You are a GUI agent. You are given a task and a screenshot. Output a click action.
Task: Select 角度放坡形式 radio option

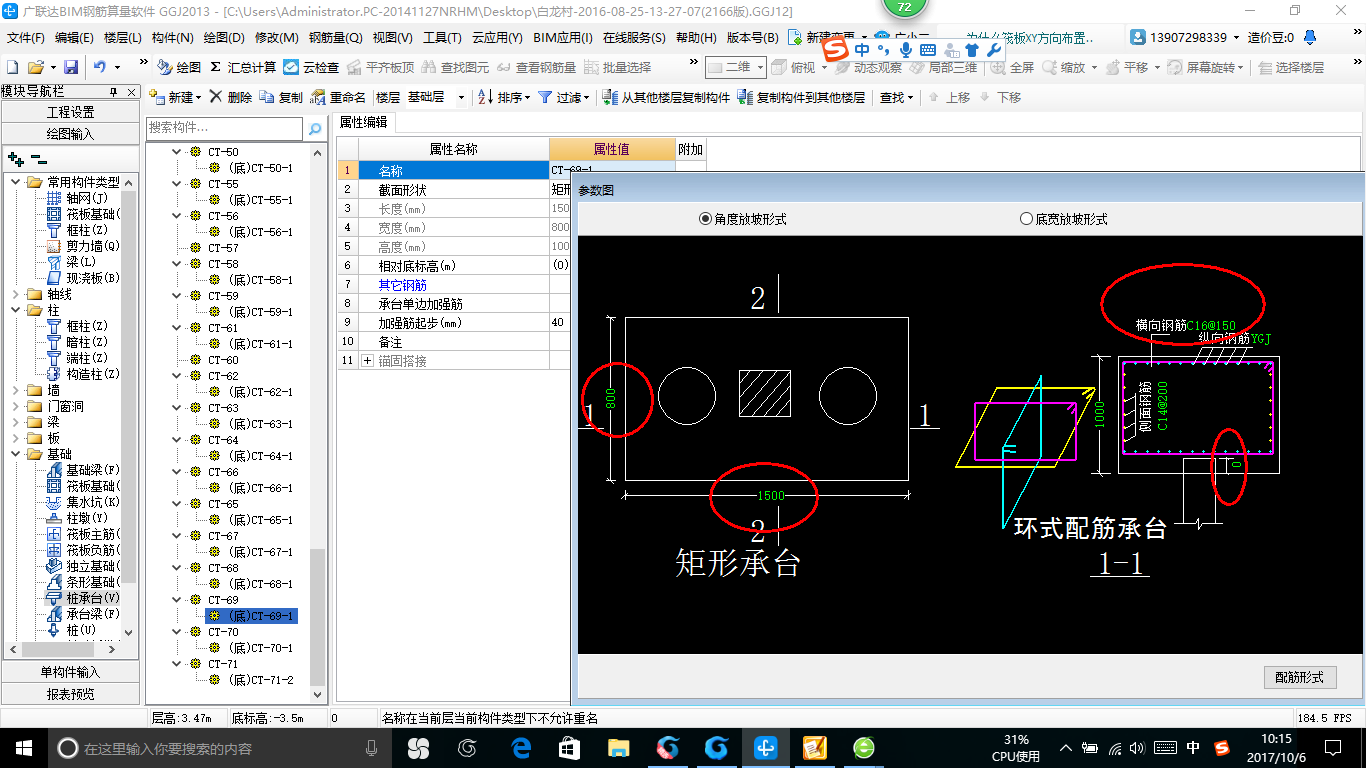(x=742, y=219)
